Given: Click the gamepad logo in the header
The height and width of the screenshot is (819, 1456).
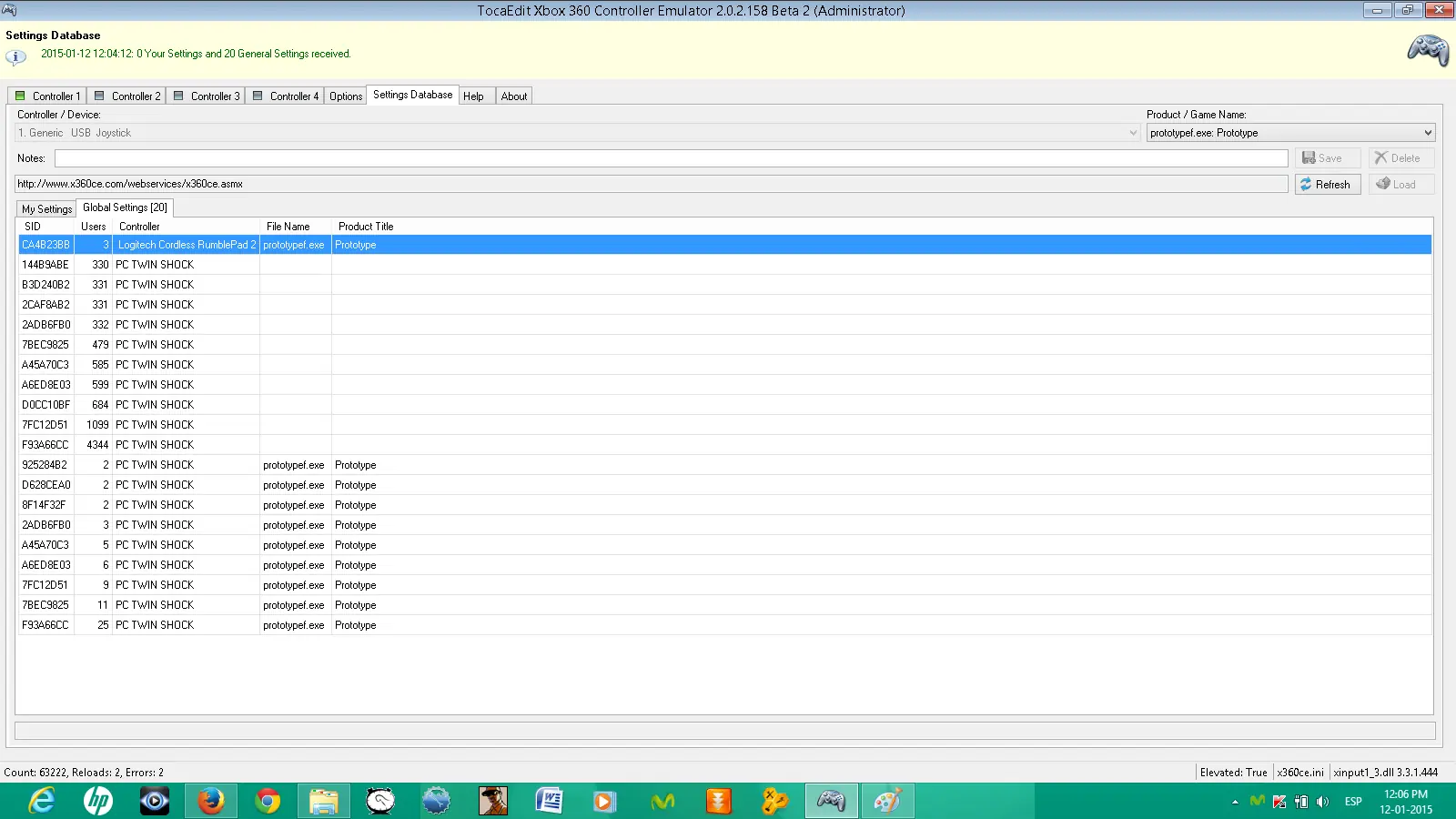Looking at the screenshot, I should (x=1428, y=49).
